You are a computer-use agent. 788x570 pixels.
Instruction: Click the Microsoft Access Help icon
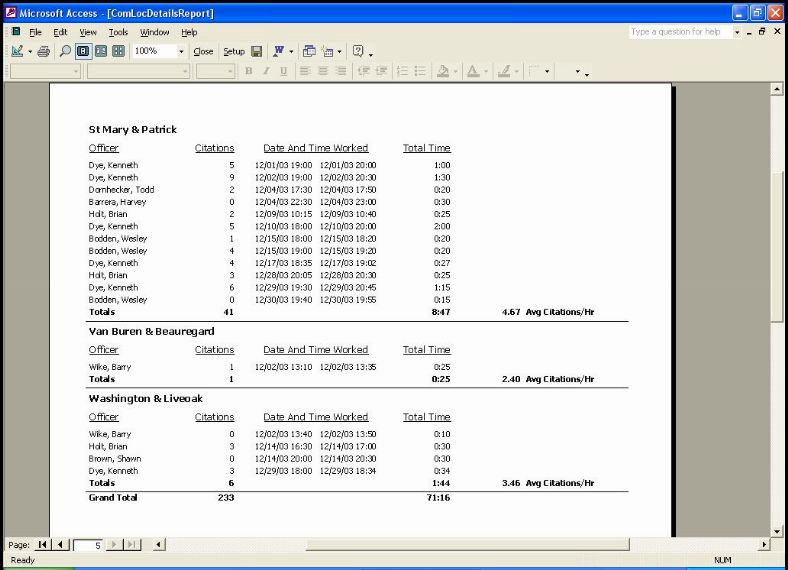pos(358,51)
